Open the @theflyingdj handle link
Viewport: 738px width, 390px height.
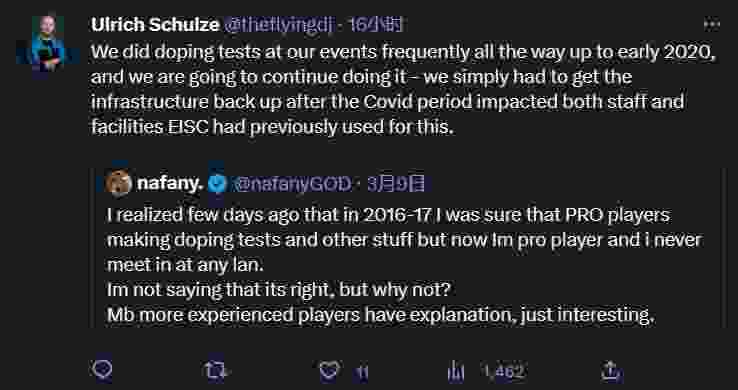tap(278, 24)
